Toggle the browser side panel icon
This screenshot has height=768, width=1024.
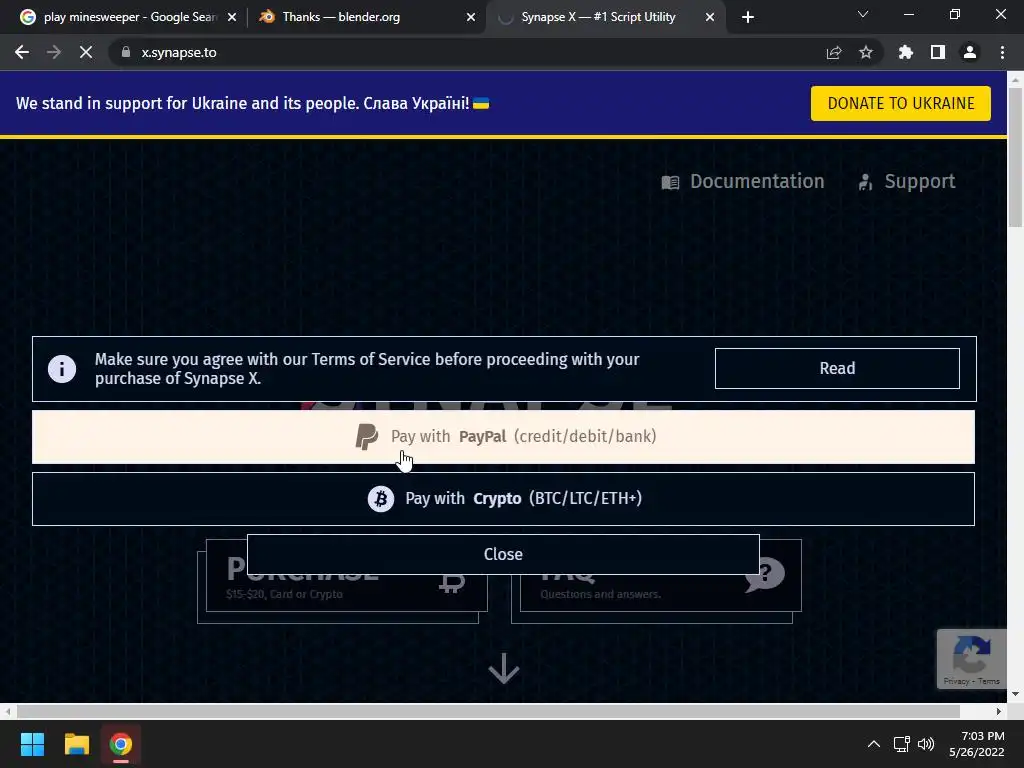(x=938, y=52)
